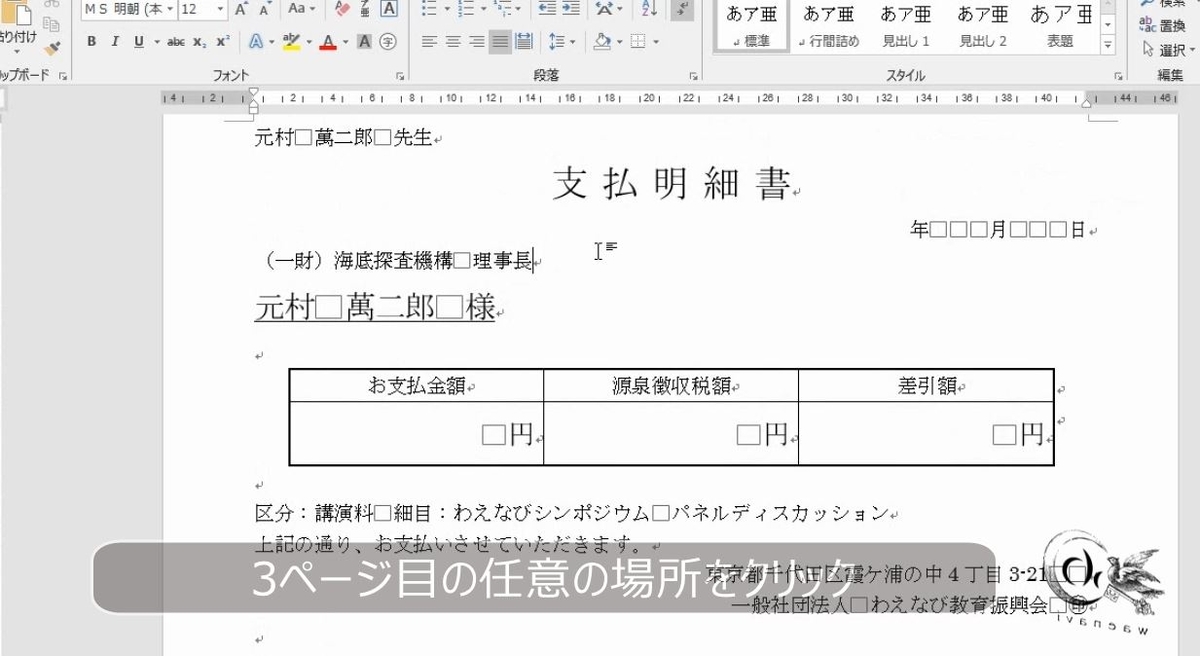The image size is (1200, 656).
Task: Open highlight color dropdown arrow
Action: (309, 42)
